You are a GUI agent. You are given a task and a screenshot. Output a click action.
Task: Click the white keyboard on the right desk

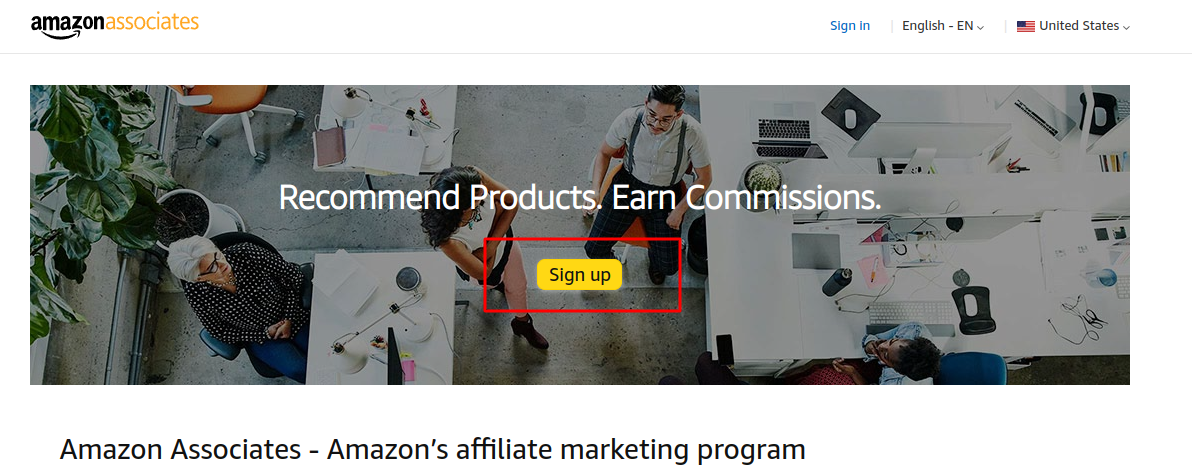(910, 312)
